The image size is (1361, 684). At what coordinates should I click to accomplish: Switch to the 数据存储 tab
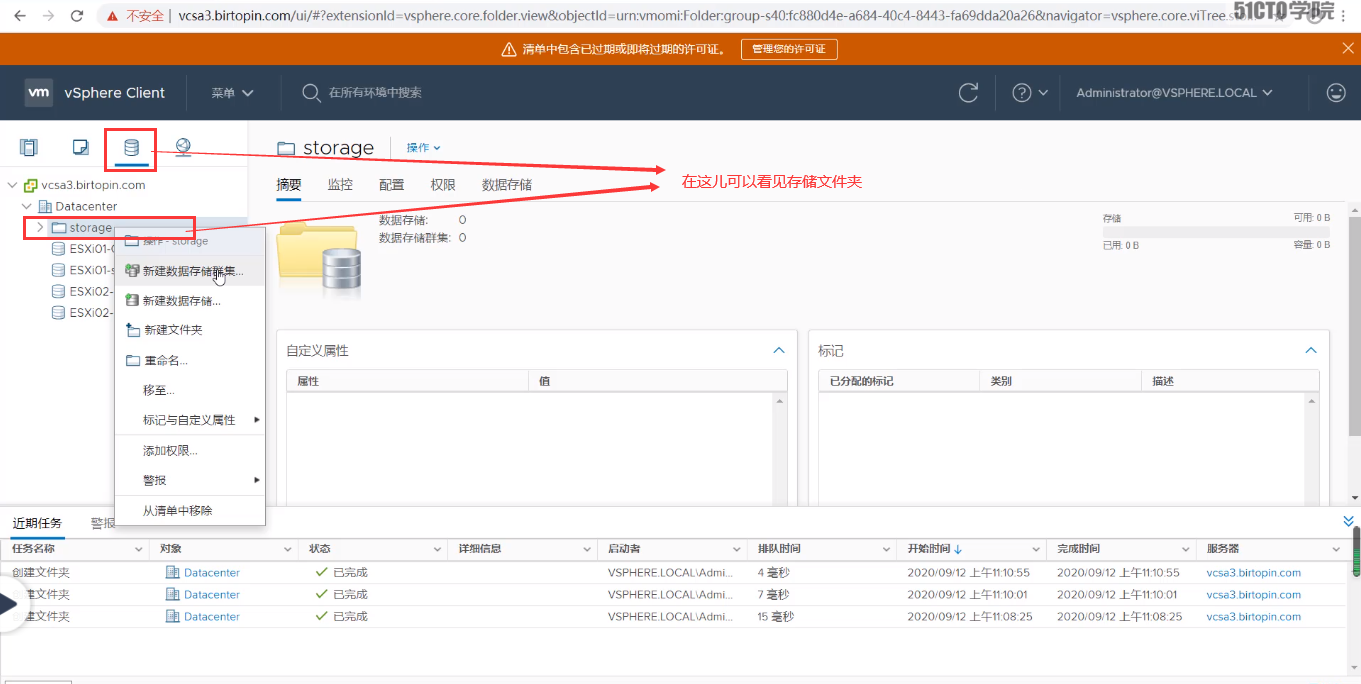(x=507, y=185)
